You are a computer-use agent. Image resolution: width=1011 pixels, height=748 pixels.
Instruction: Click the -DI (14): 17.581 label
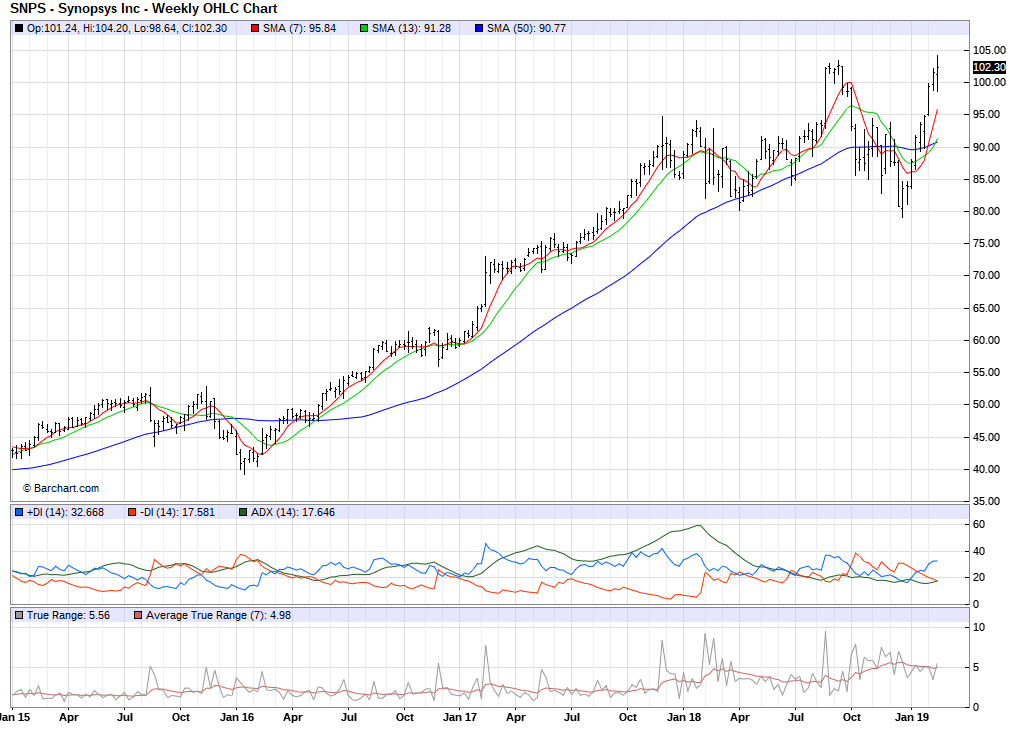click(177, 512)
